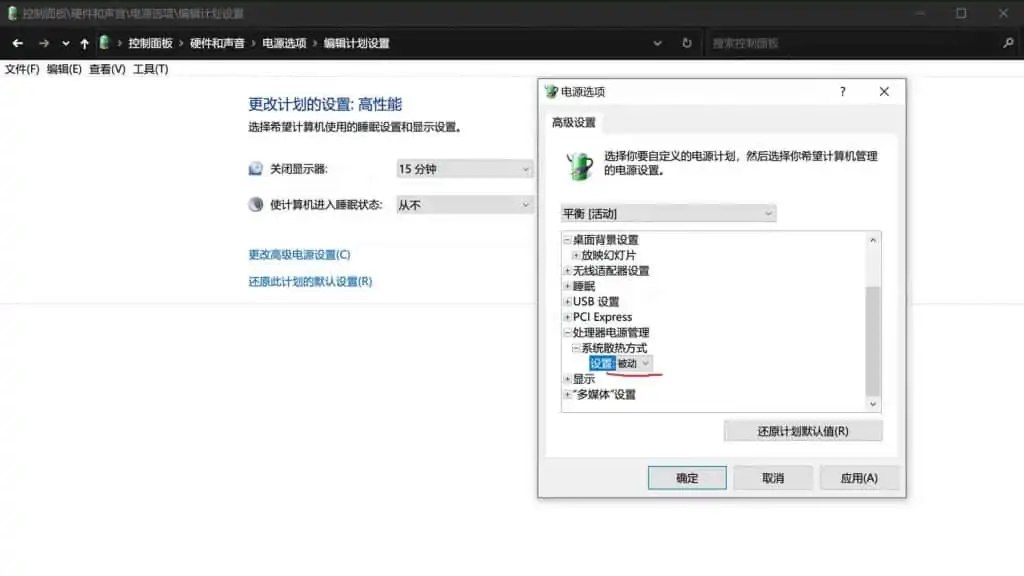Open the 平衡 [活动] power plan dropdown

pos(668,213)
